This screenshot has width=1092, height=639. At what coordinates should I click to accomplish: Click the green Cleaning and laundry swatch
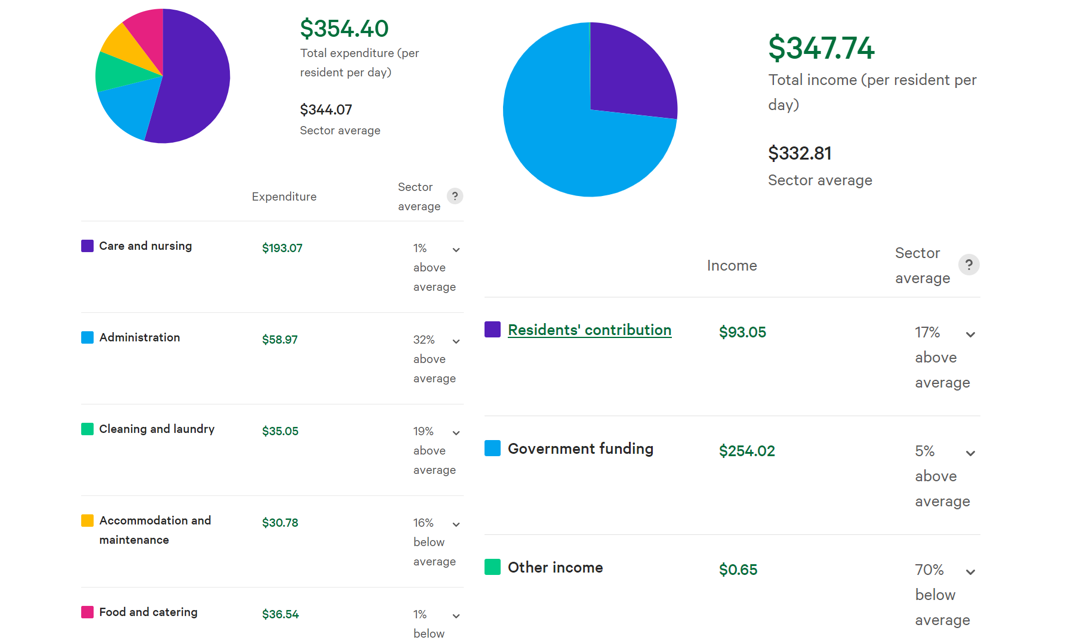coord(87,429)
